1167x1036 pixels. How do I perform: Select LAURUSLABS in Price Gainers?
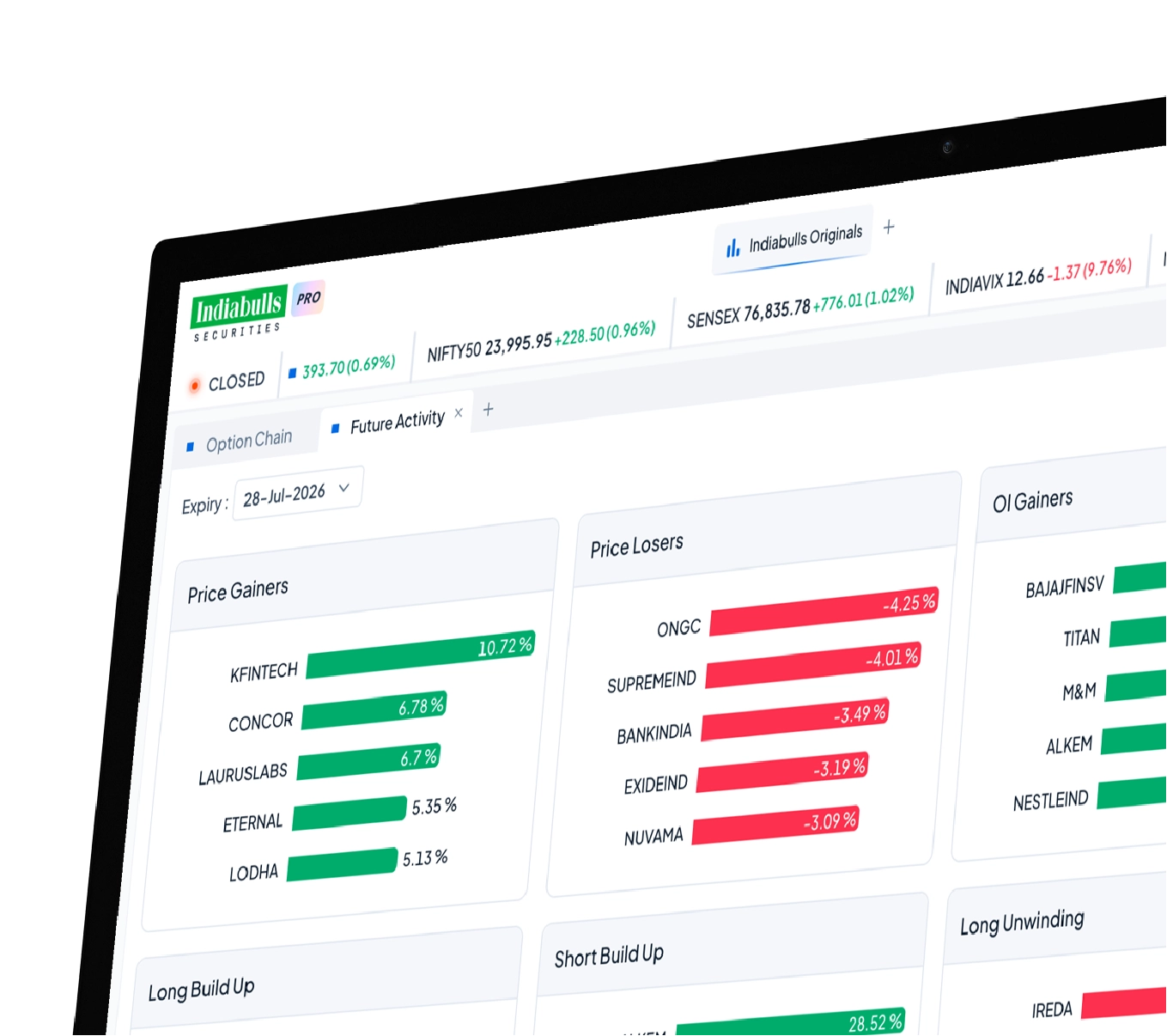coord(243,774)
